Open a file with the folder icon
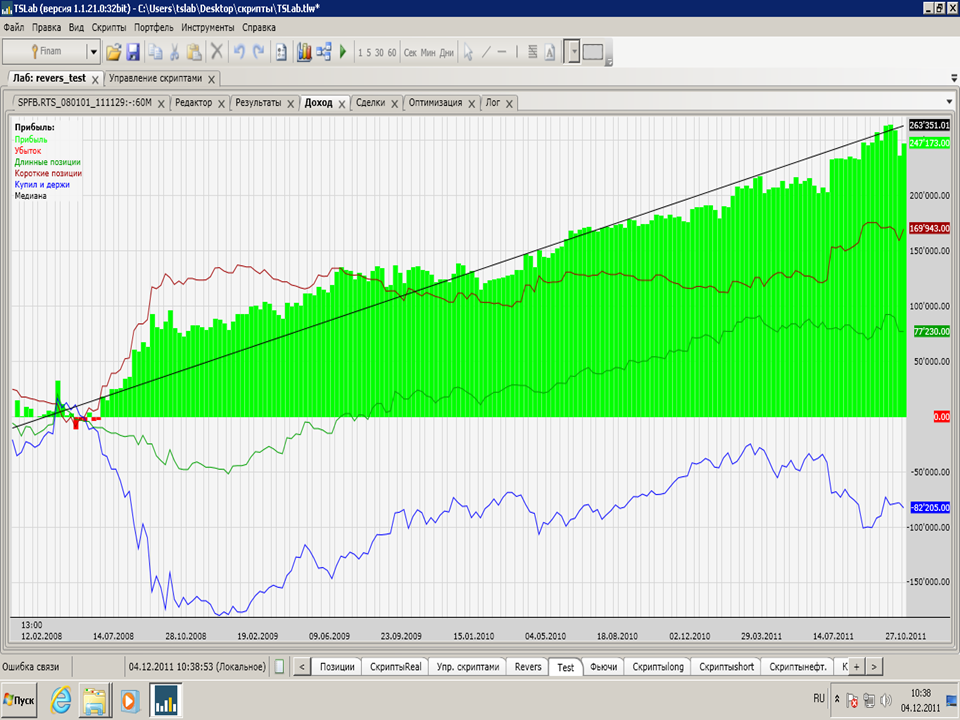The width and height of the screenshot is (960, 720). (113, 52)
